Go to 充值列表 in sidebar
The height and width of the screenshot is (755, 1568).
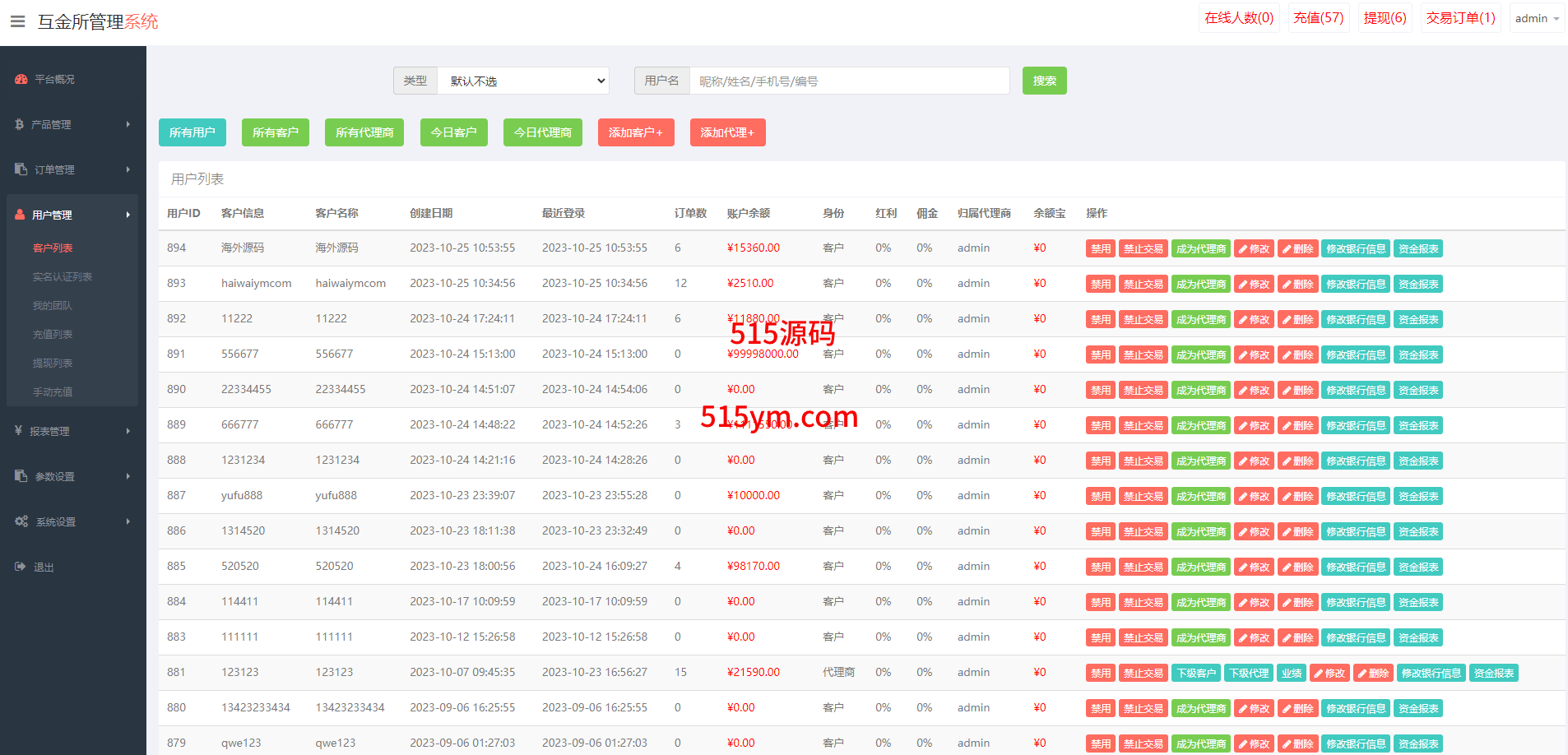pyautogui.click(x=53, y=335)
